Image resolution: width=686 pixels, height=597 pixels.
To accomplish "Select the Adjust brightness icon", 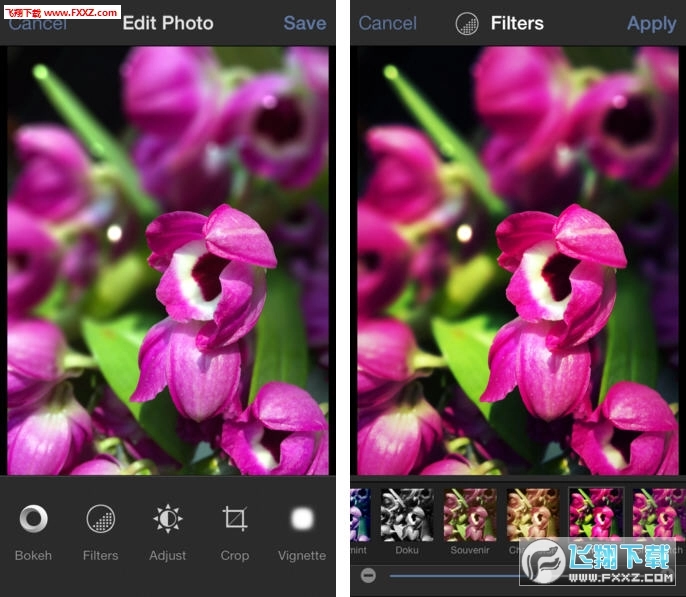I will pos(167,519).
